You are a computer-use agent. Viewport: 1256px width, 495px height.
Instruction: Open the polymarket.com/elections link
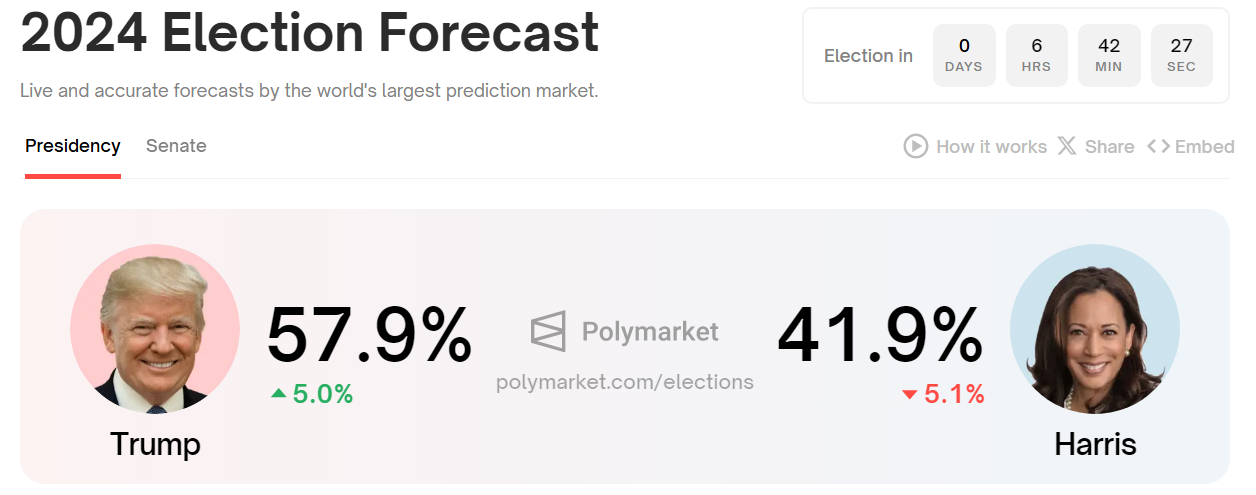coord(625,381)
